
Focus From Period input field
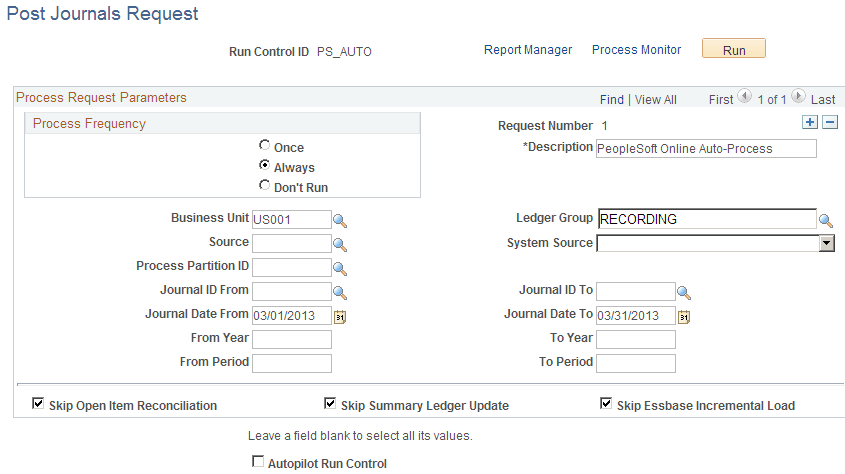[292, 364]
